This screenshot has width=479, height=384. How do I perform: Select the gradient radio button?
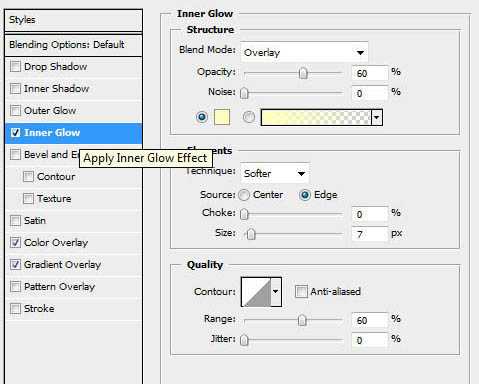coord(249,117)
